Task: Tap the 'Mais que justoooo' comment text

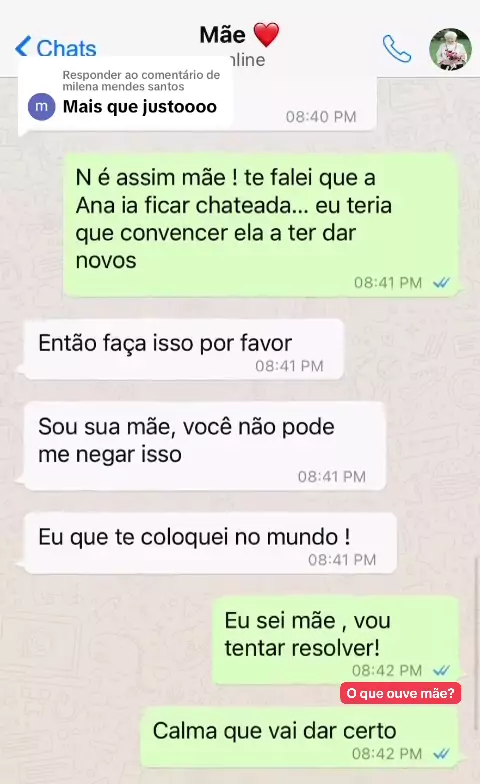Action: (140, 106)
